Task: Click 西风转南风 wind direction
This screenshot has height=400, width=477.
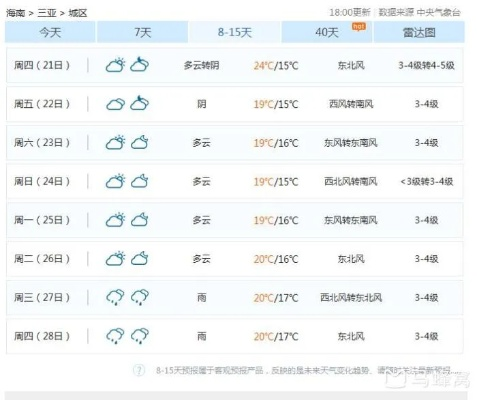Action: point(351,104)
